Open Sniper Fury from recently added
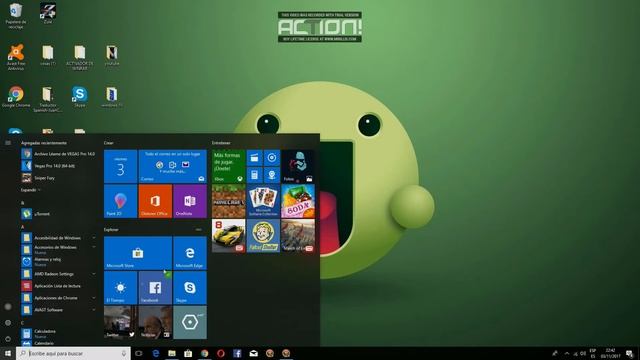 click(x=58, y=178)
